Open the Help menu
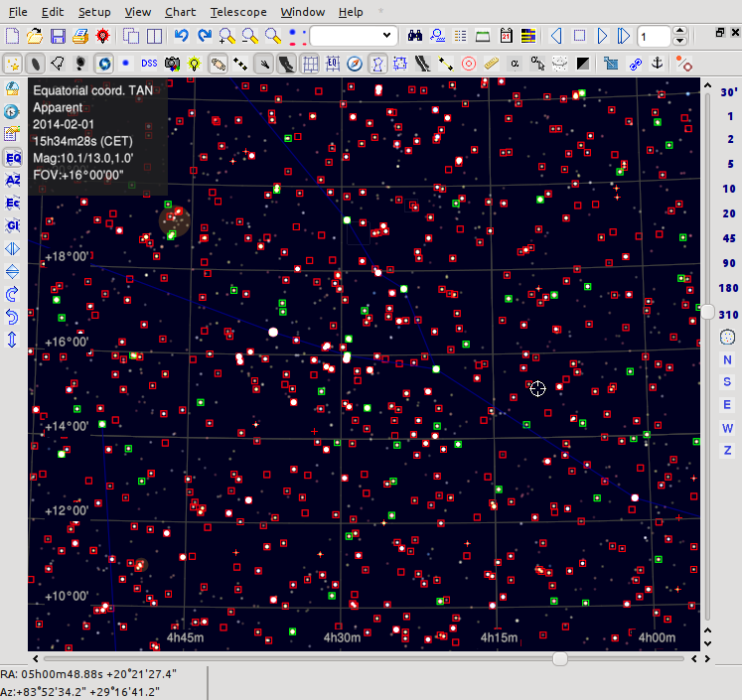The height and width of the screenshot is (700, 742). [x=351, y=12]
